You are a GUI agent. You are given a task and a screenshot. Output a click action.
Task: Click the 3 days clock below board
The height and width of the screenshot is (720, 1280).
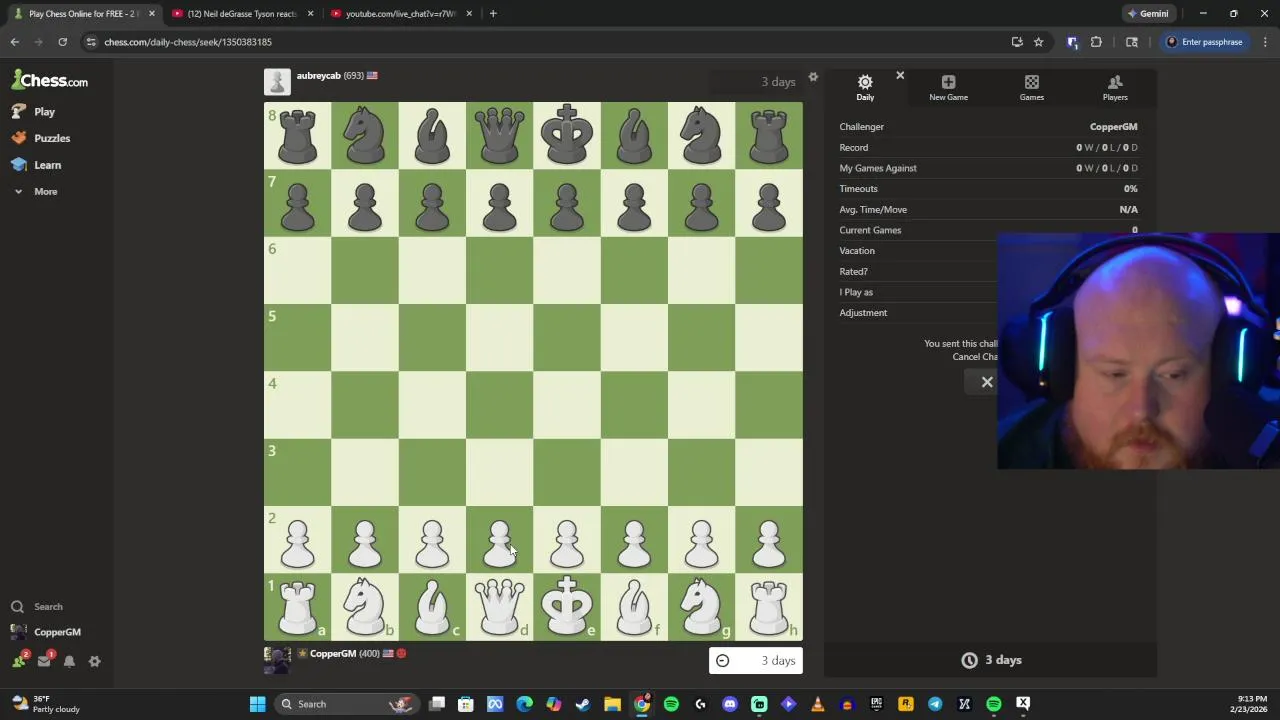pyautogui.click(x=756, y=661)
